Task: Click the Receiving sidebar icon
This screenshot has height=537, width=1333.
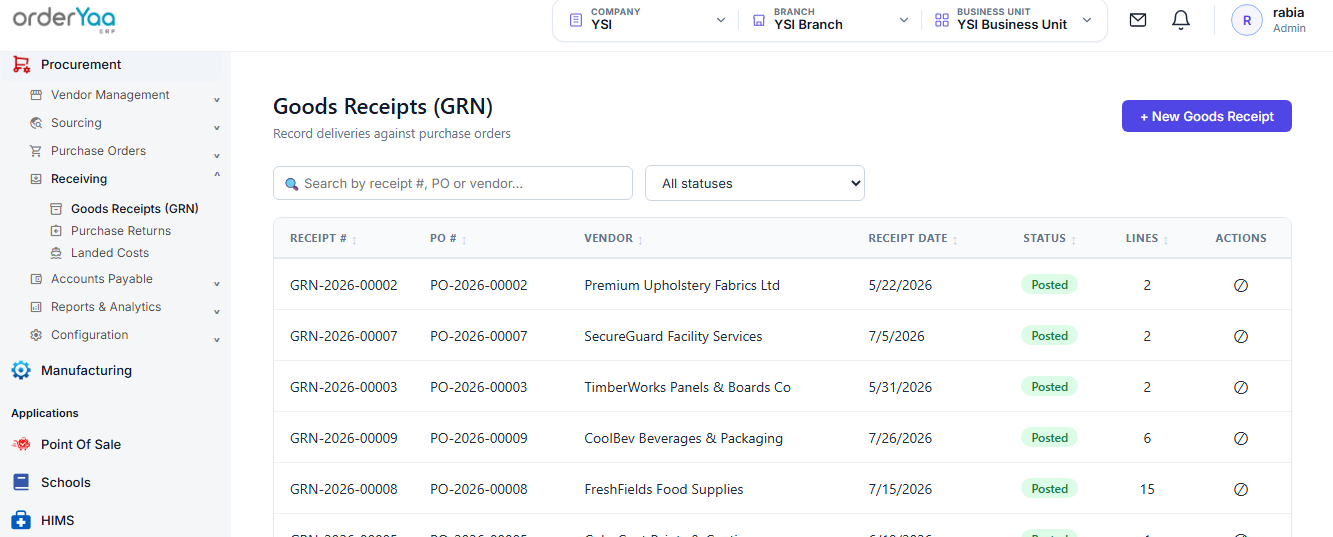Action: 36,179
